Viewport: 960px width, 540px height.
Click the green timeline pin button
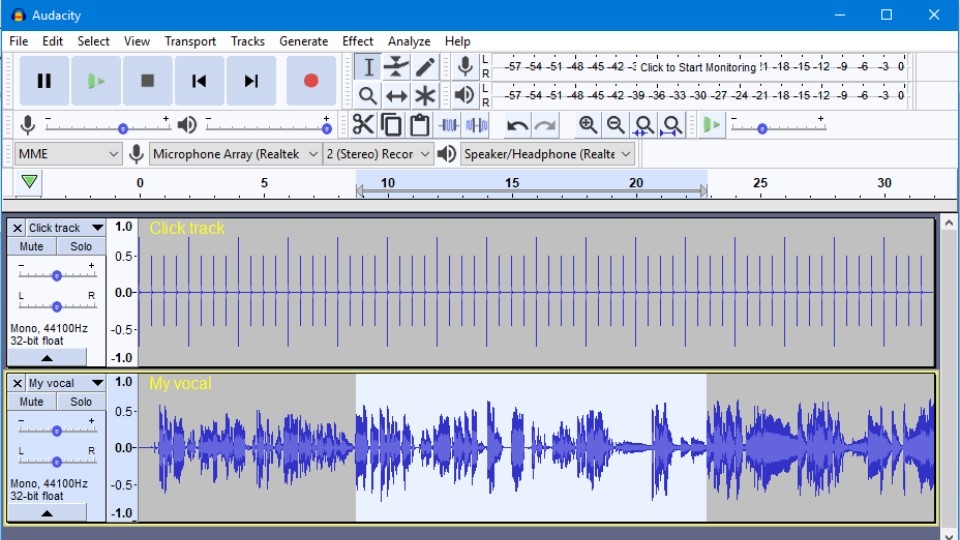(29, 182)
